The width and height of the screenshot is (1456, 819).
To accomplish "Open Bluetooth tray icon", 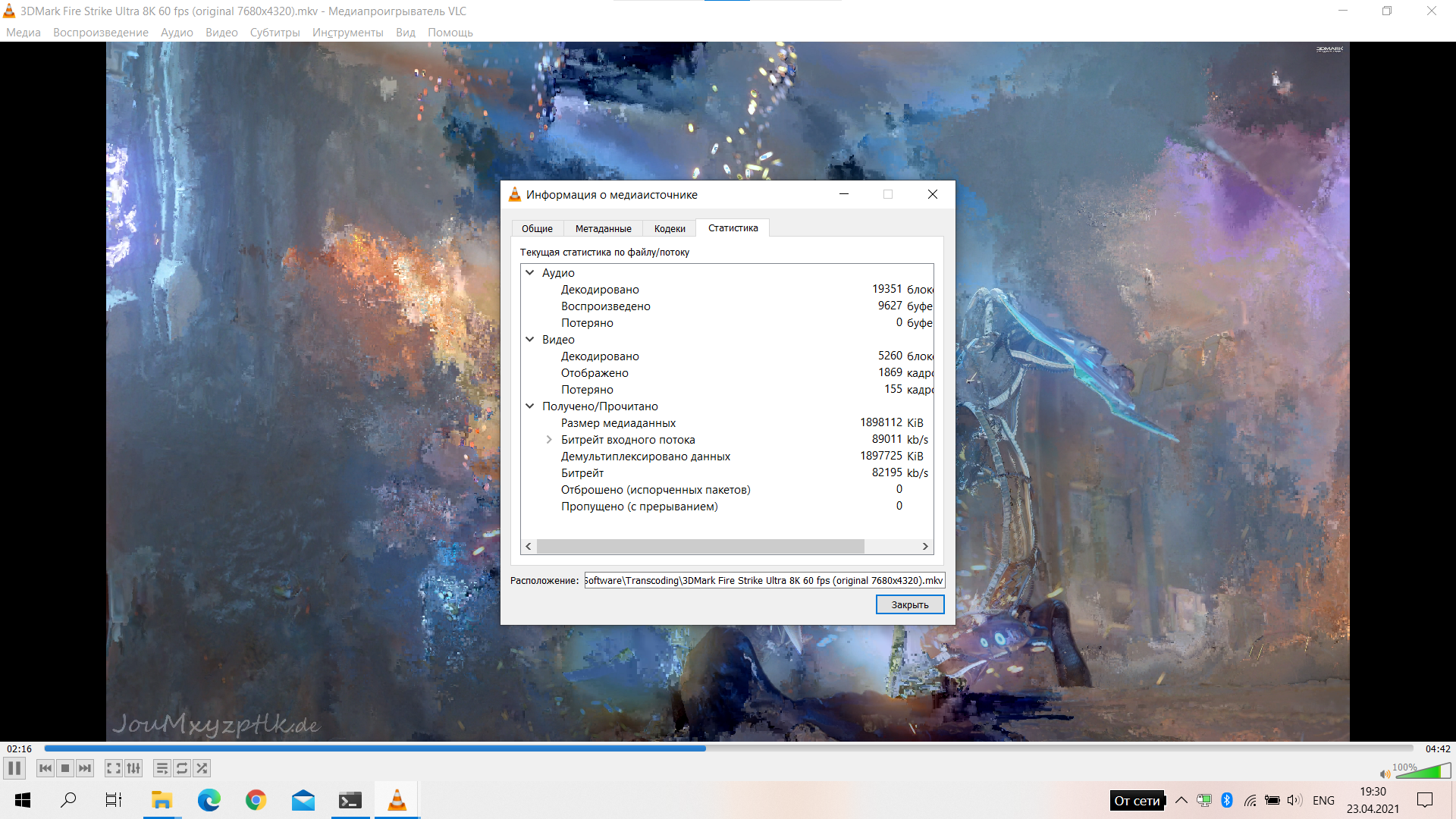I will pos(1227,800).
